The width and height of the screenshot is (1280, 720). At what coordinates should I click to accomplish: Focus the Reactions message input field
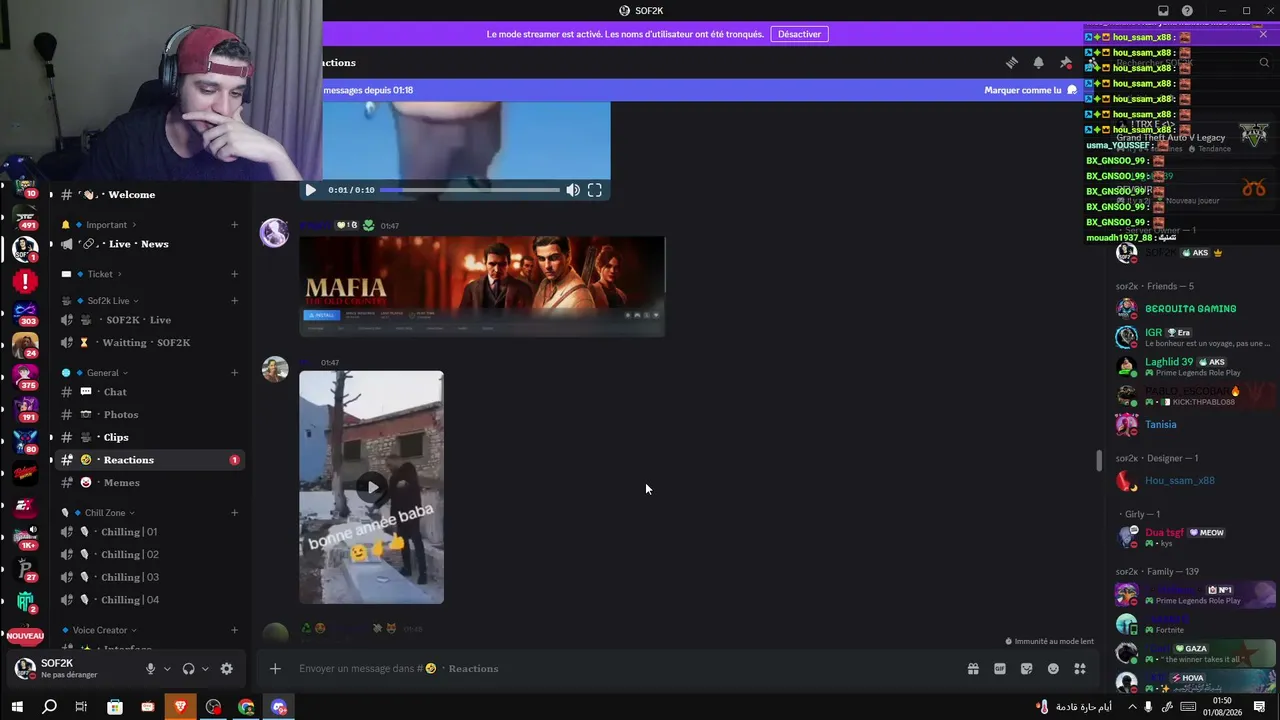click(625, 669)
